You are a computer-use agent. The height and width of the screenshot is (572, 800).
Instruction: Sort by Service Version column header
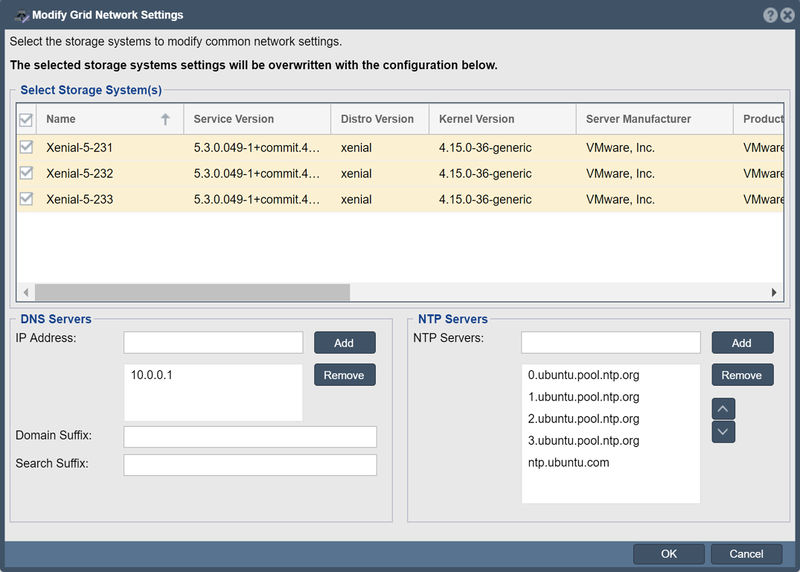click(257, 119)
